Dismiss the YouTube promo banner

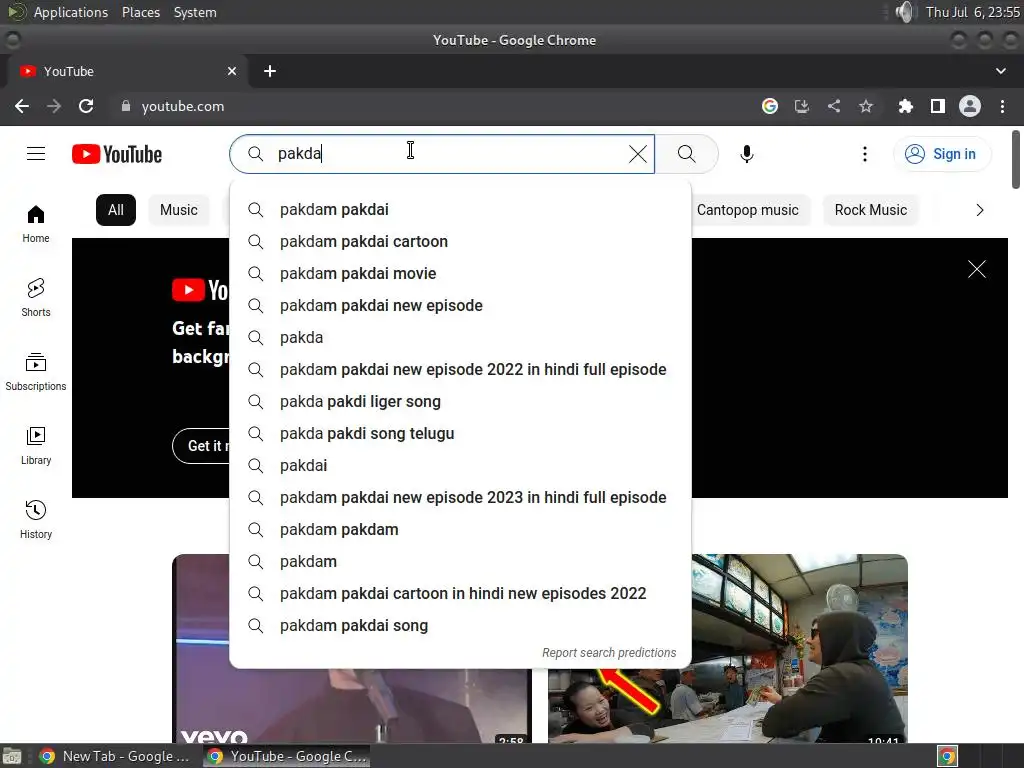976,269
